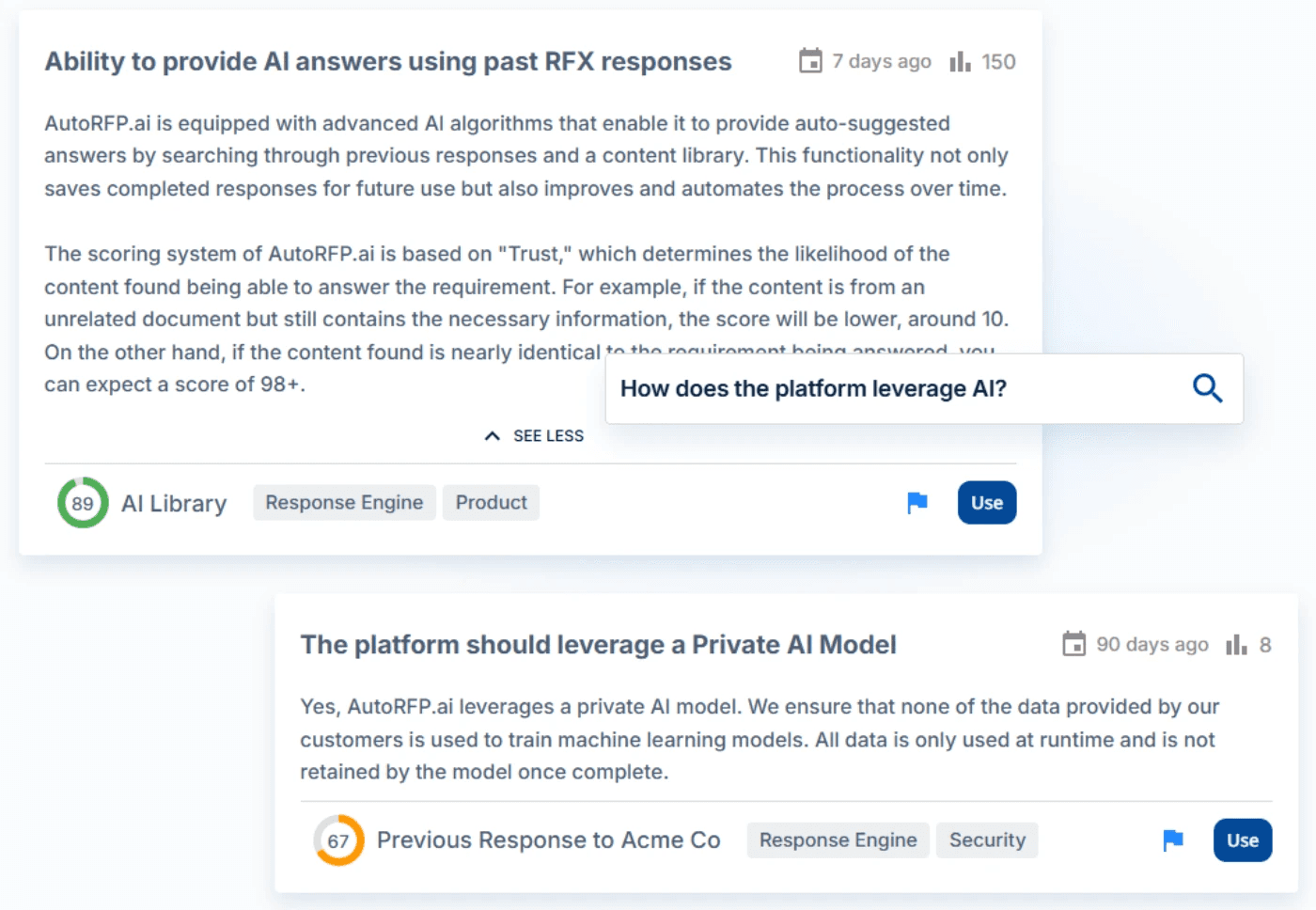This screenshot has height=910, width=1316.
Task: Click inside the 'How does the platform leverage AI?' search field
Action: click(x=846, y=388)
